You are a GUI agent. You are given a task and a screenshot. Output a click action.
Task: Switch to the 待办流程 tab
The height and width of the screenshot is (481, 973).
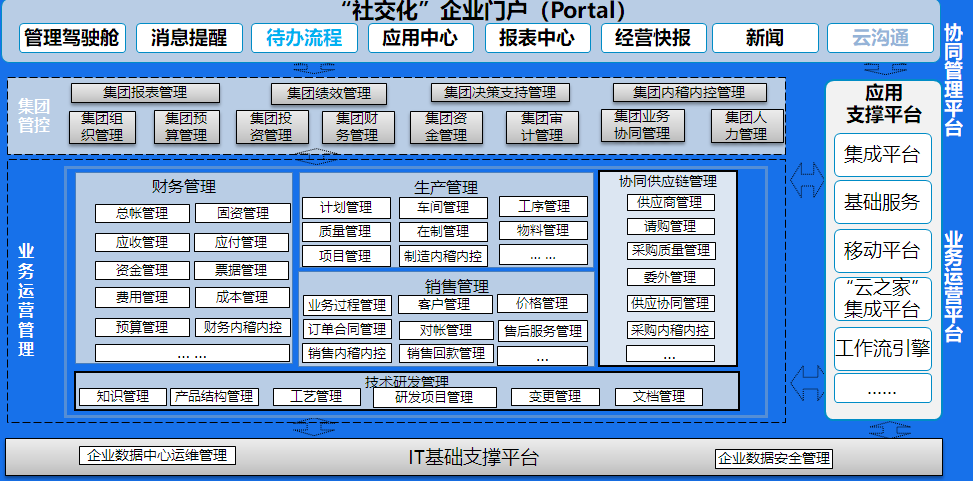coord(304,39)
